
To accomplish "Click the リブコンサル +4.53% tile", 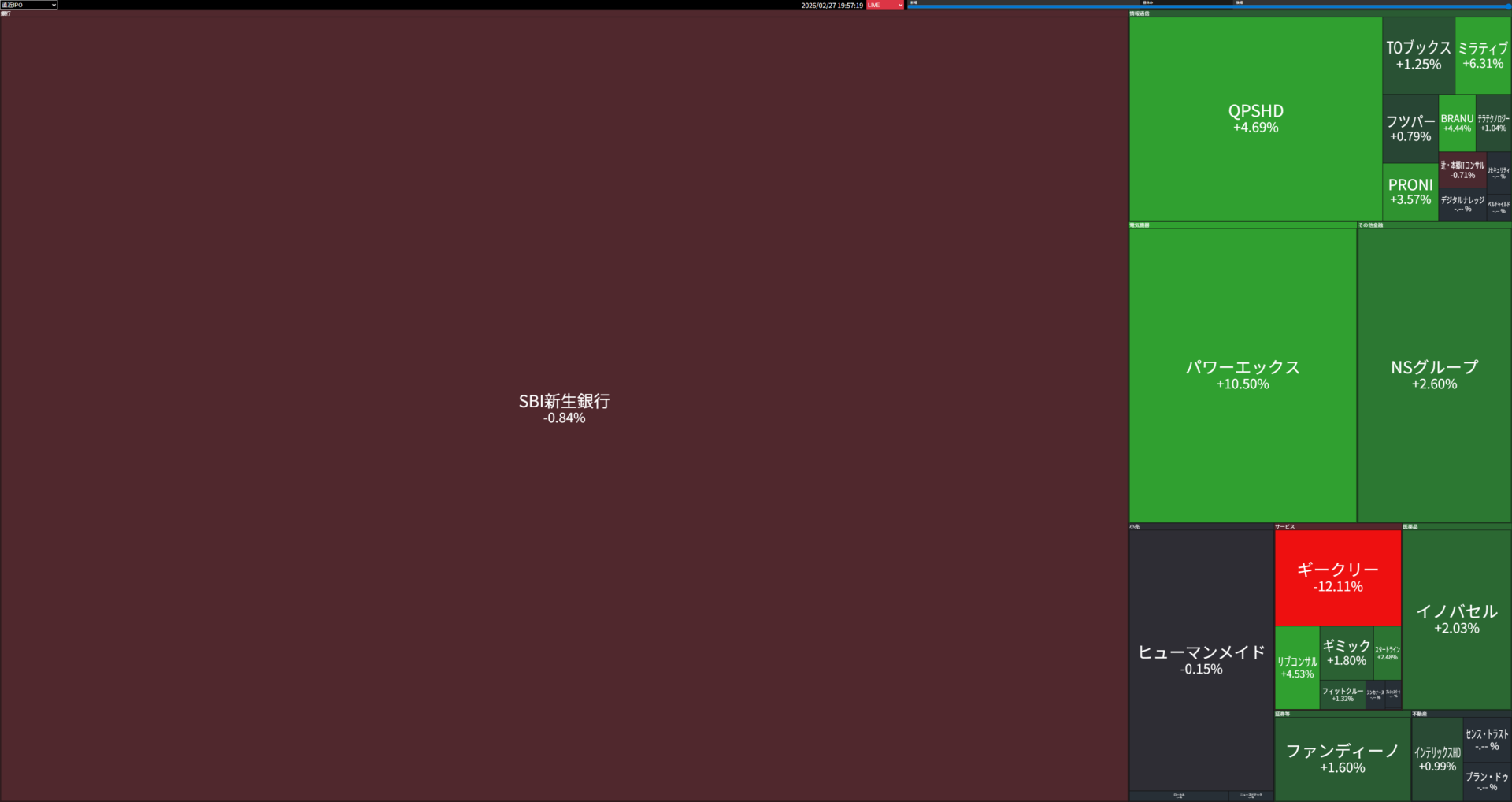I will point(1297,667).
